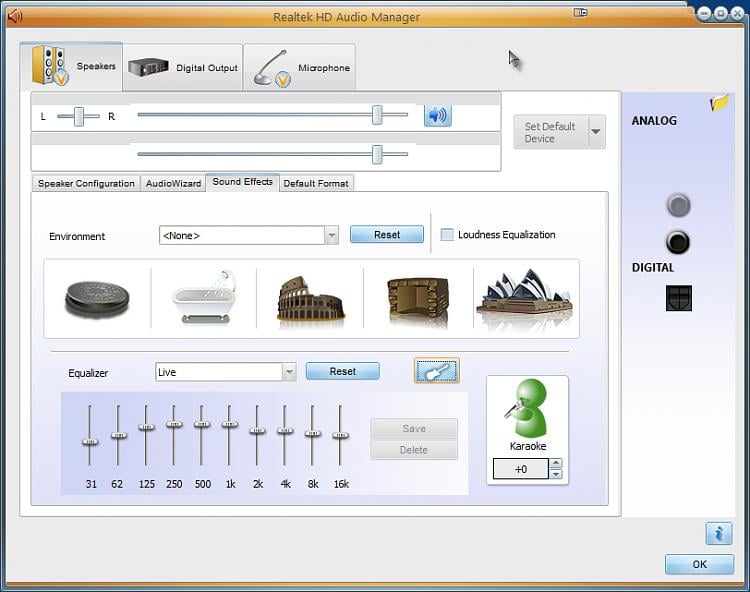The width and height of the screenshot is (750, 592).
Task: Click the 4k equalizer slider
Action: [x=285, y=431]
